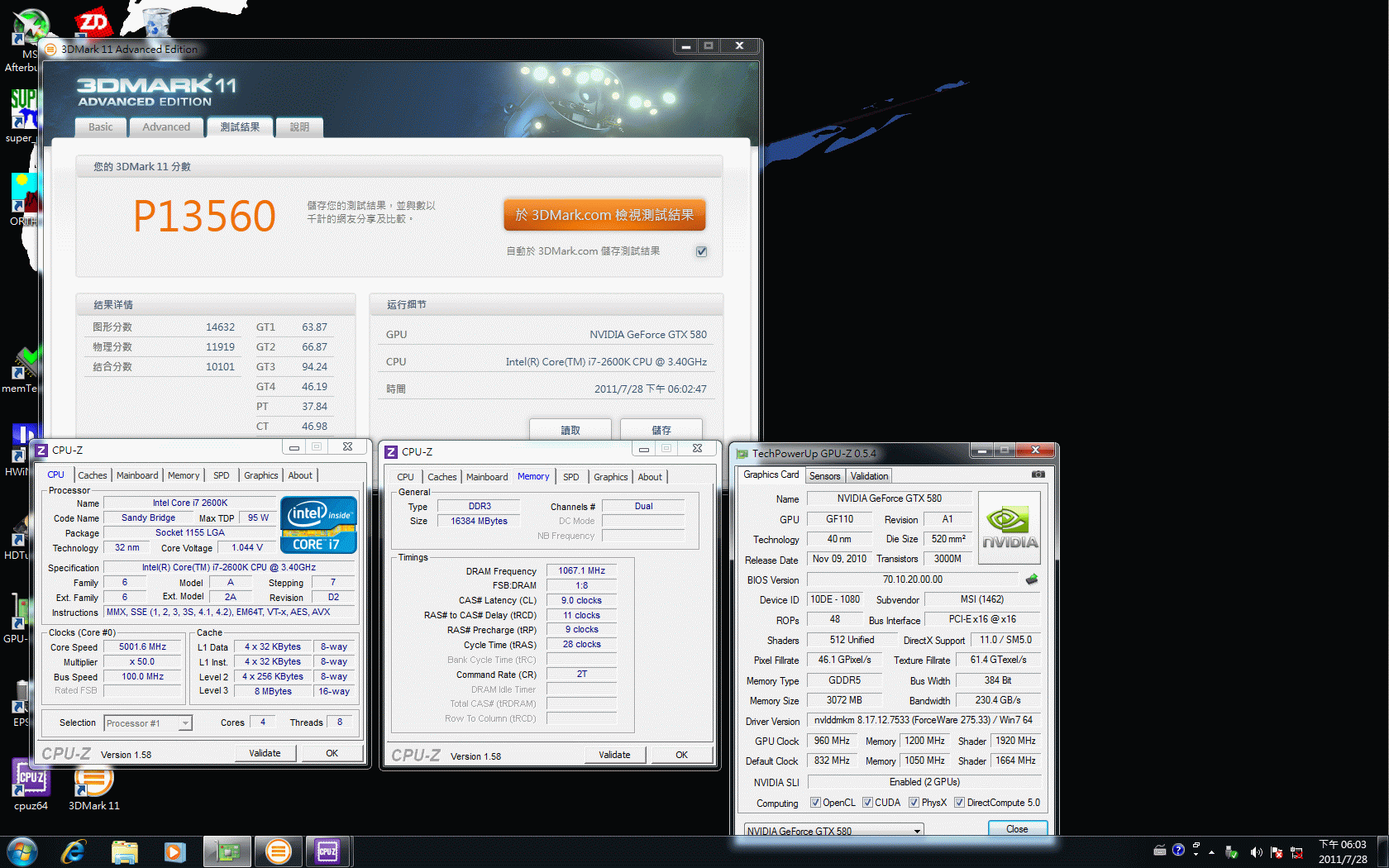Open the red ZD desktop shortcut
Image resolution: width=1389 pixels, height=868 pixels.
pyautogui.click(x=93, y=21)
